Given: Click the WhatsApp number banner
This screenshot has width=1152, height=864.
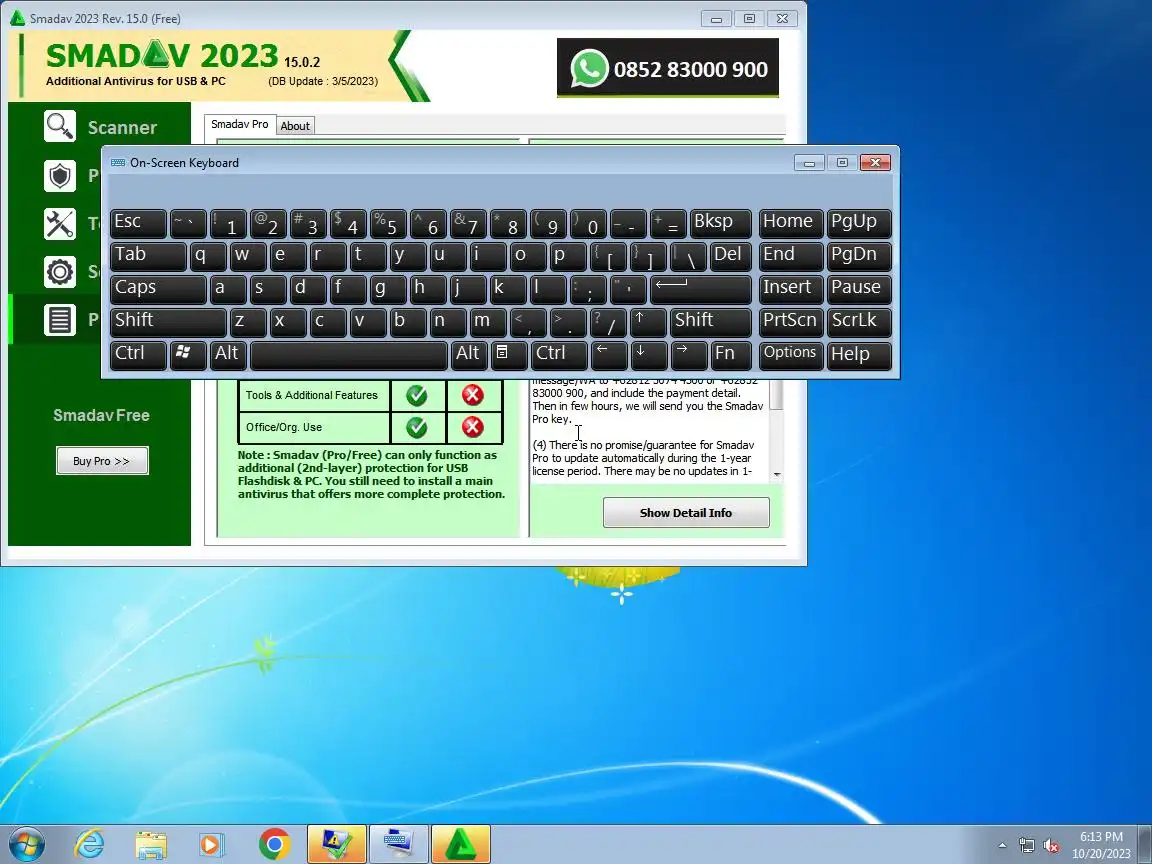Looking at the screenshot, I should click(668, 68).
